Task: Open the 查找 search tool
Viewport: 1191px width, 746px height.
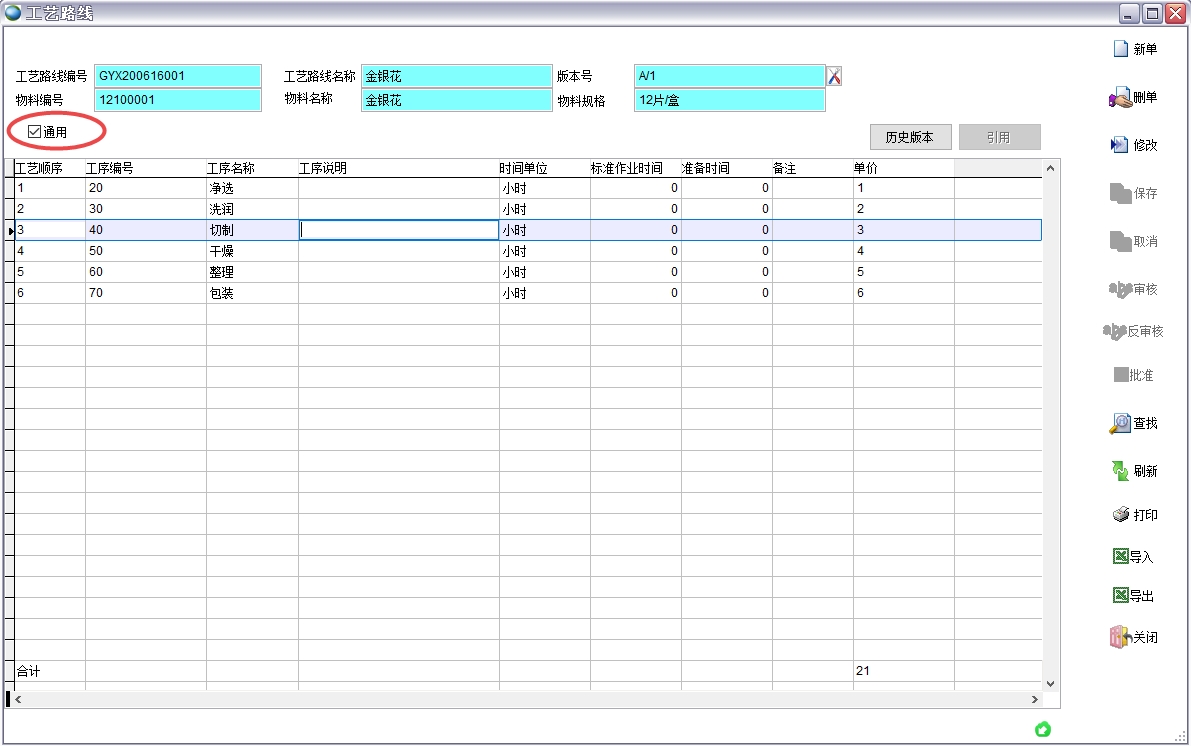Action: pos(1120,423)
